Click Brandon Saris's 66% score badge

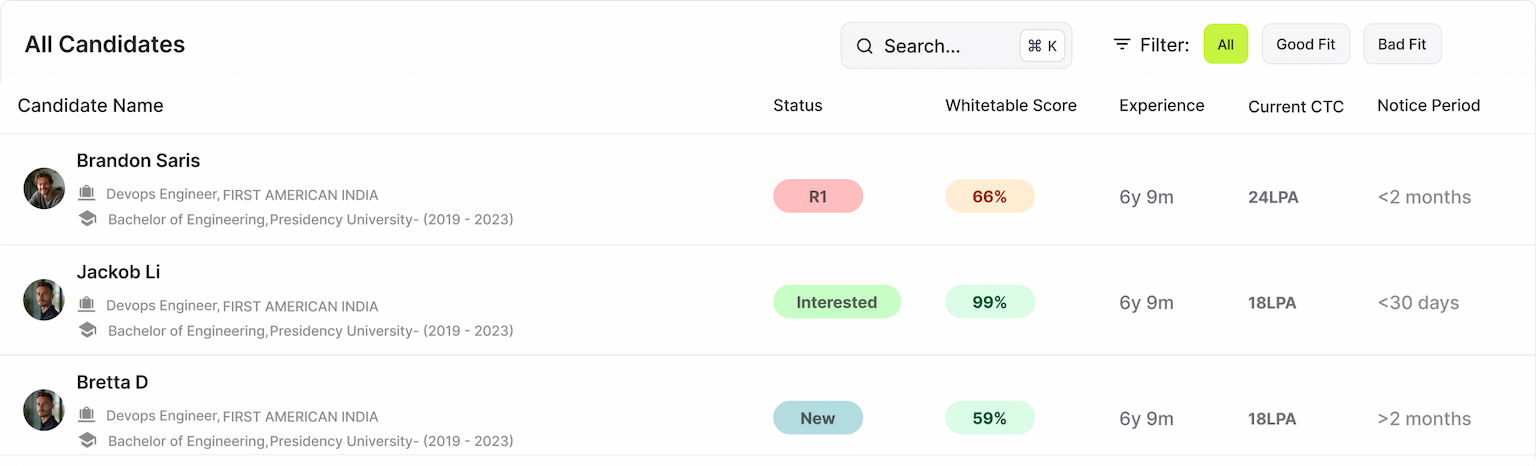pyautogui.click(x=990, y=197)
